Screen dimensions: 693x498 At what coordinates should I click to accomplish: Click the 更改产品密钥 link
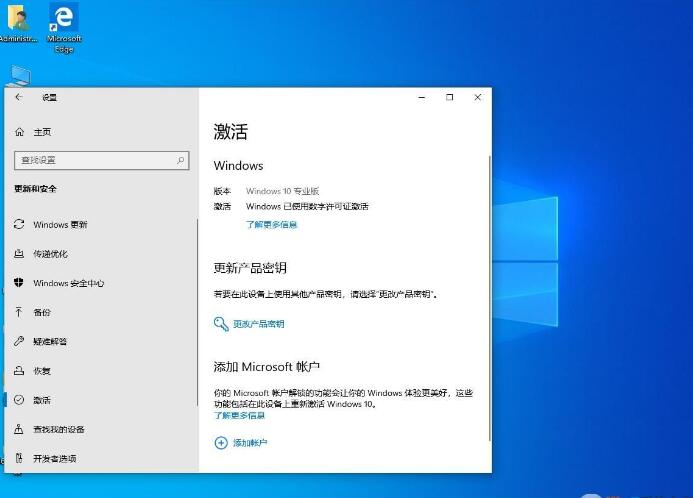(x=259, y=324)
